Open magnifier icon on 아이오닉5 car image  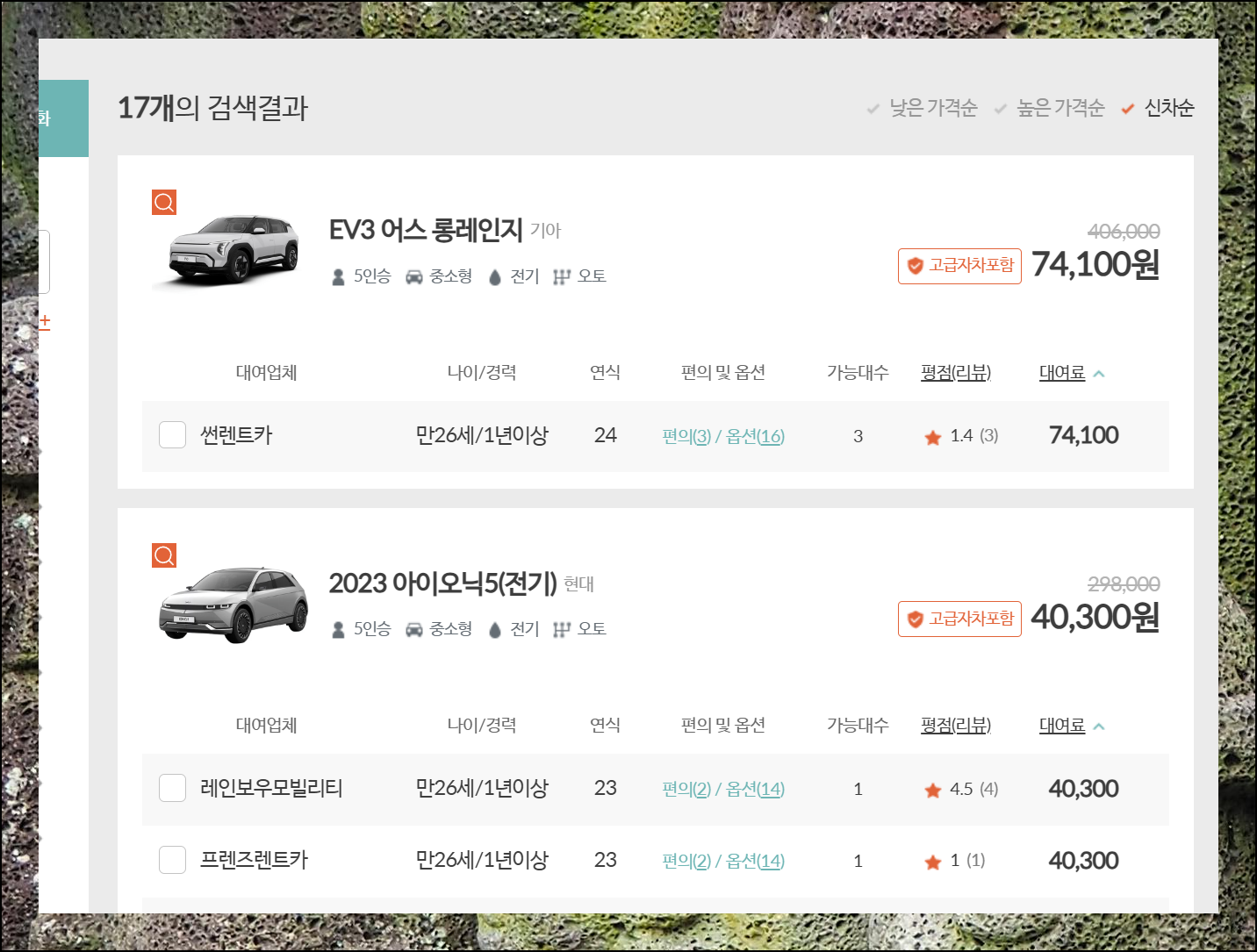click(164, 555)
